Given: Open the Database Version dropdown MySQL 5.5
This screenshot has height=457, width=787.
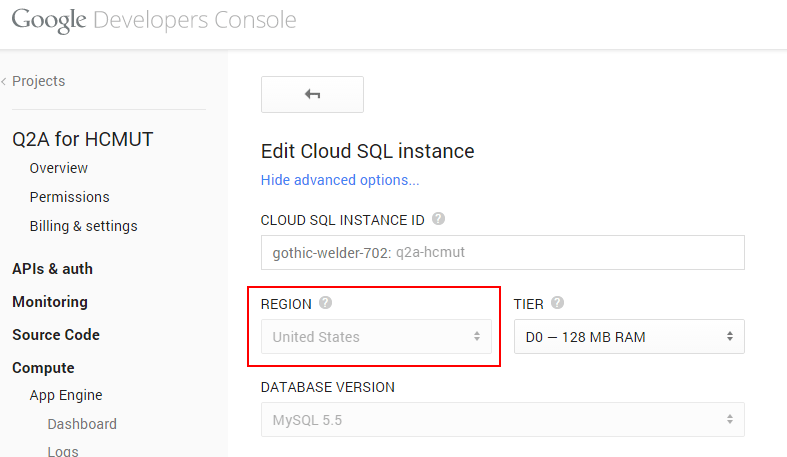Looking at the screenshot, I should coord(502,419).
